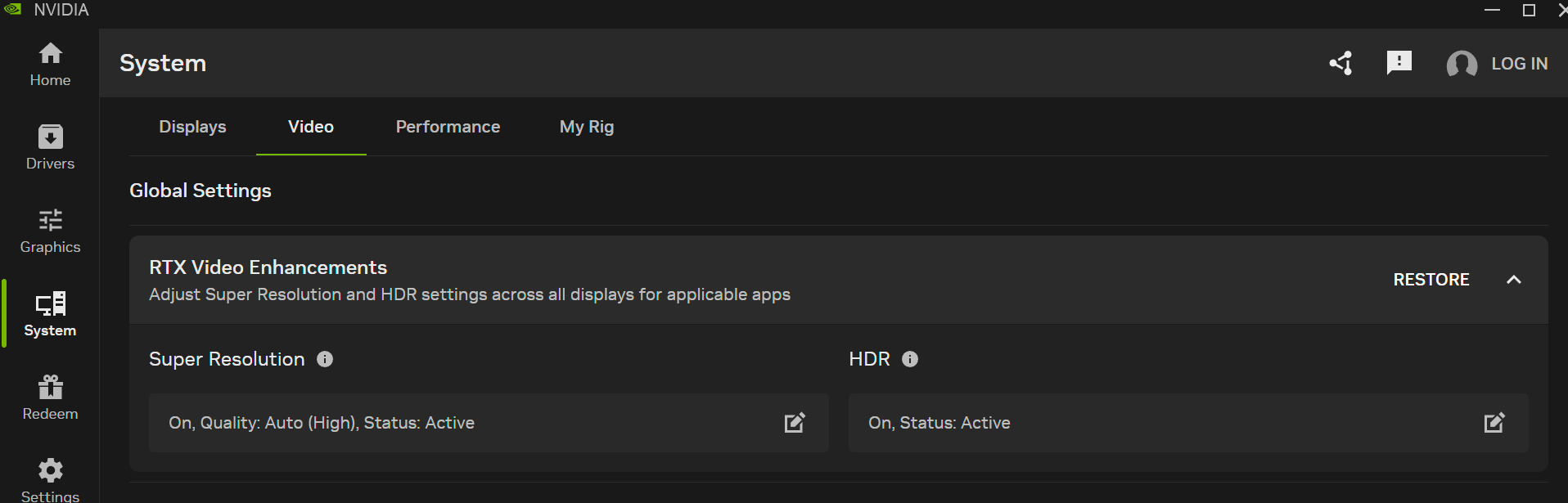The width and height of the screenshot is (1568, 503).
Task: Open the Redeem section
Action: 50,397
